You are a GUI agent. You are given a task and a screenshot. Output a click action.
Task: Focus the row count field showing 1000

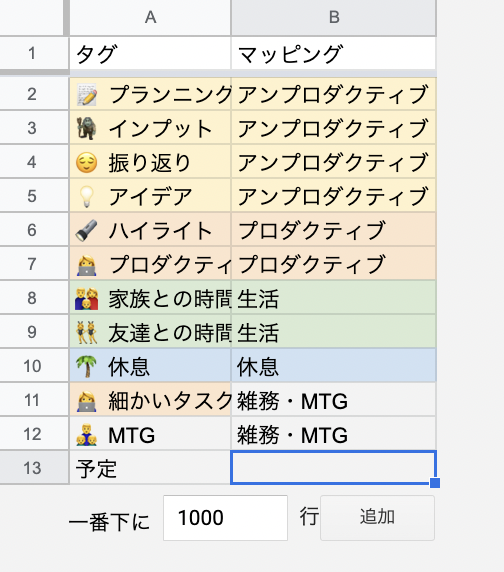(225, 518)
